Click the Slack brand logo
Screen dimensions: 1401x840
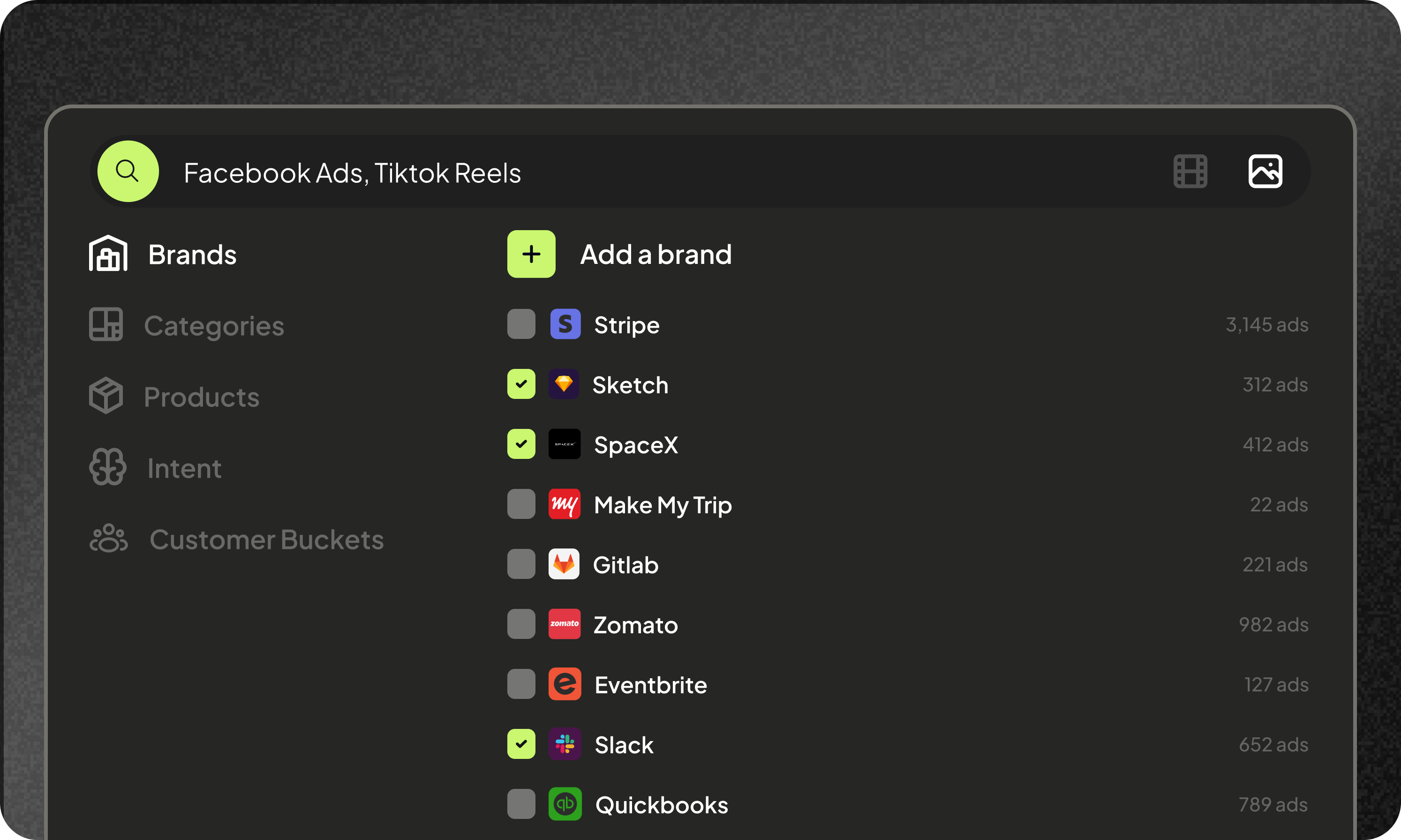click(565, 744)
